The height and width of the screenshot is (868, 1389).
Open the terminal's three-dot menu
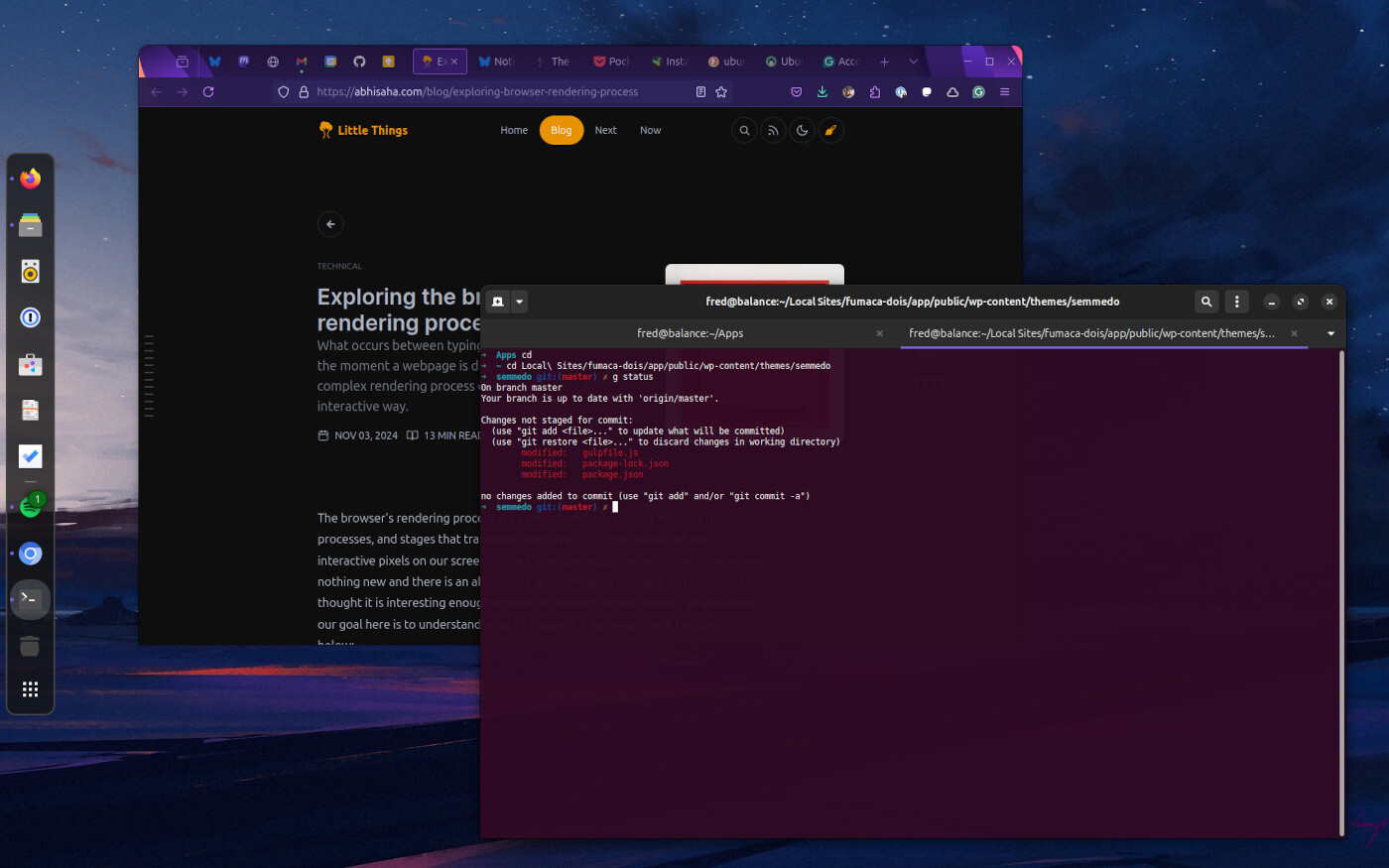(1236, 302)
